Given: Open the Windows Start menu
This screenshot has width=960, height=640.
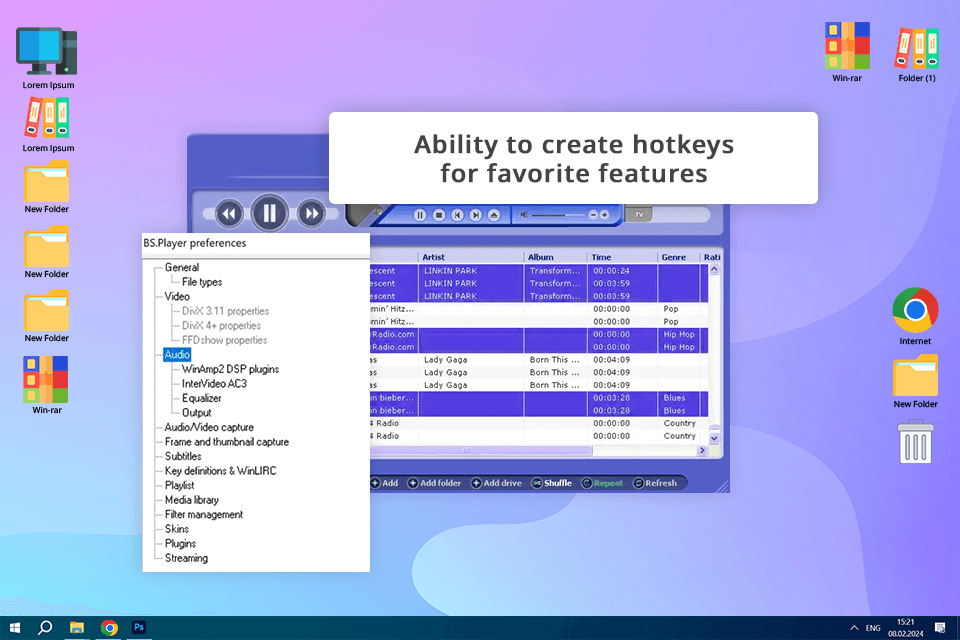Looking at the screenshot, I should click(15, 628).
